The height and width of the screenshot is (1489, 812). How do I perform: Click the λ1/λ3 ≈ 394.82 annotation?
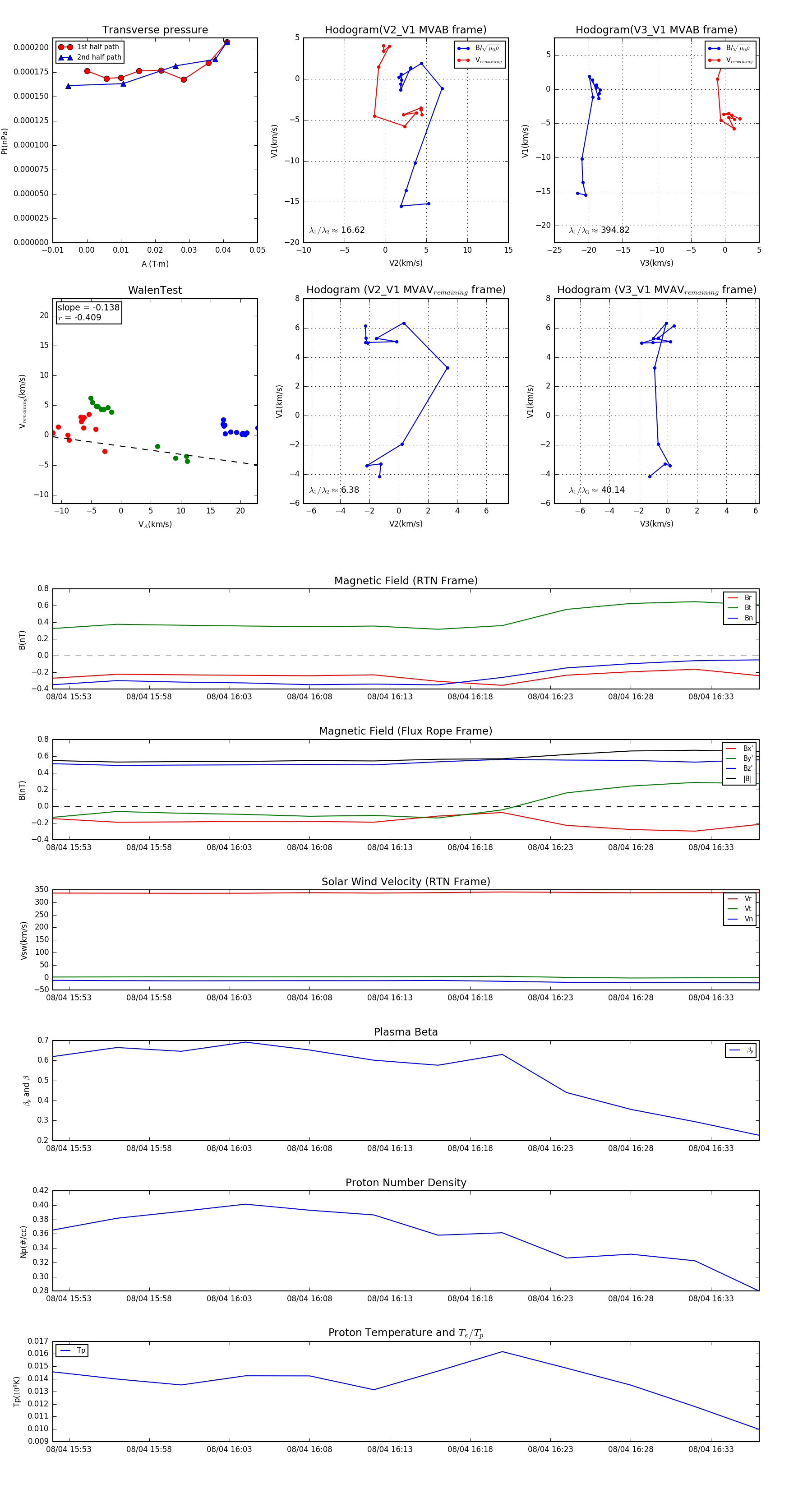coord(600,230)
